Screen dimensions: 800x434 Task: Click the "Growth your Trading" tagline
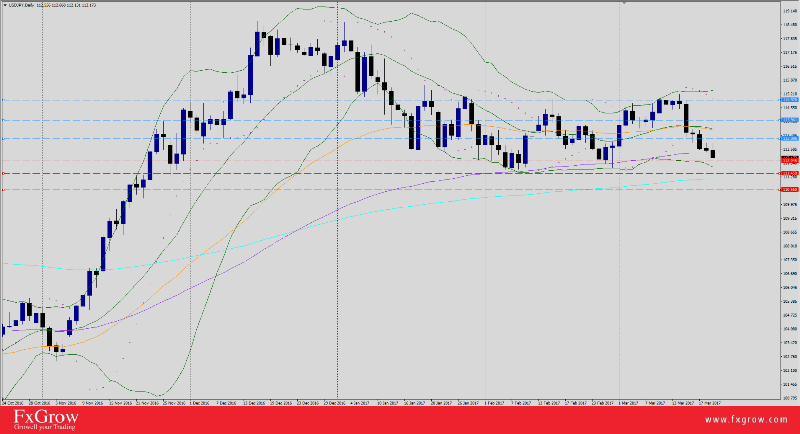(x=48, y=426)
